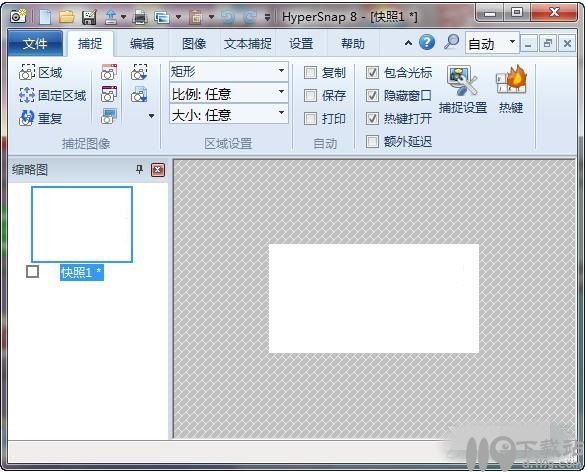Screen dimensions: 585x472
Task: Pin the 缩略图 thumbnail panel
Action: (139, 170)
